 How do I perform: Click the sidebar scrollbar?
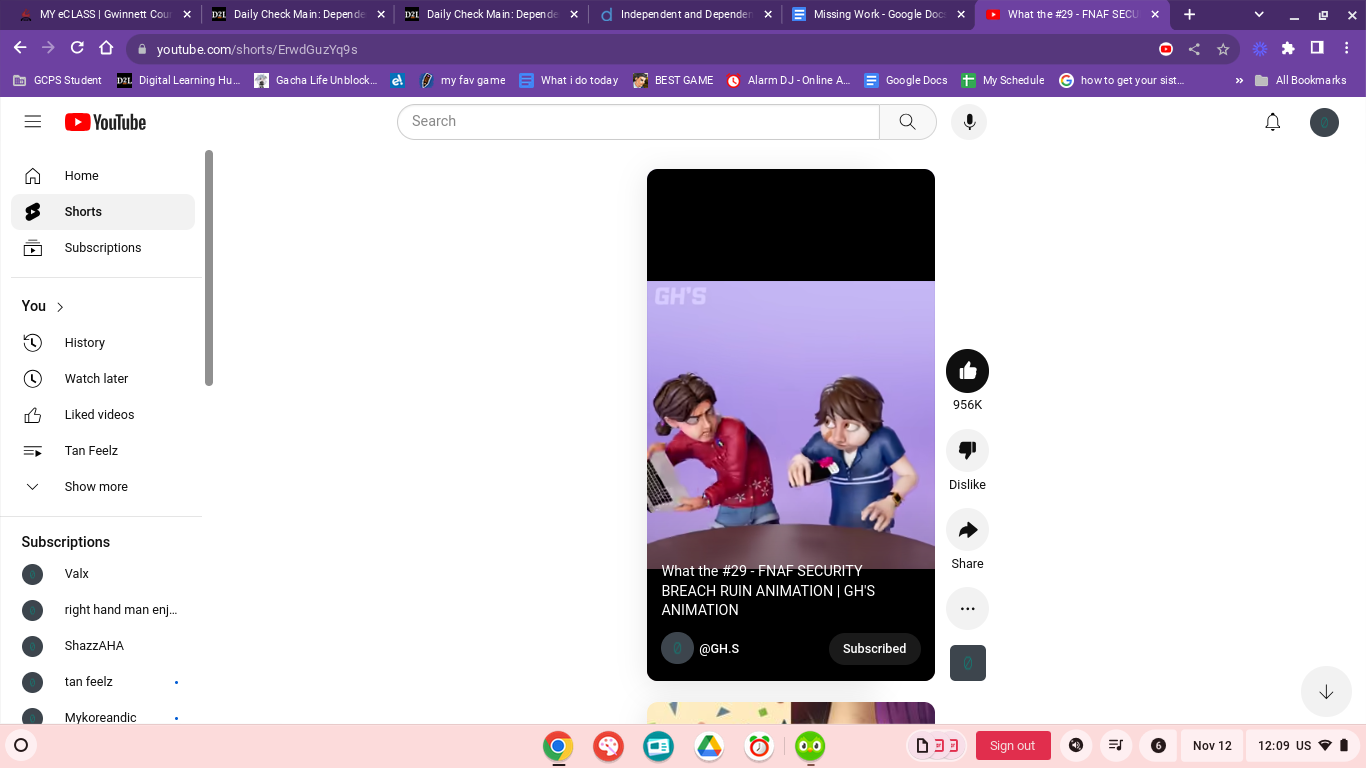[x=209, y=268]
